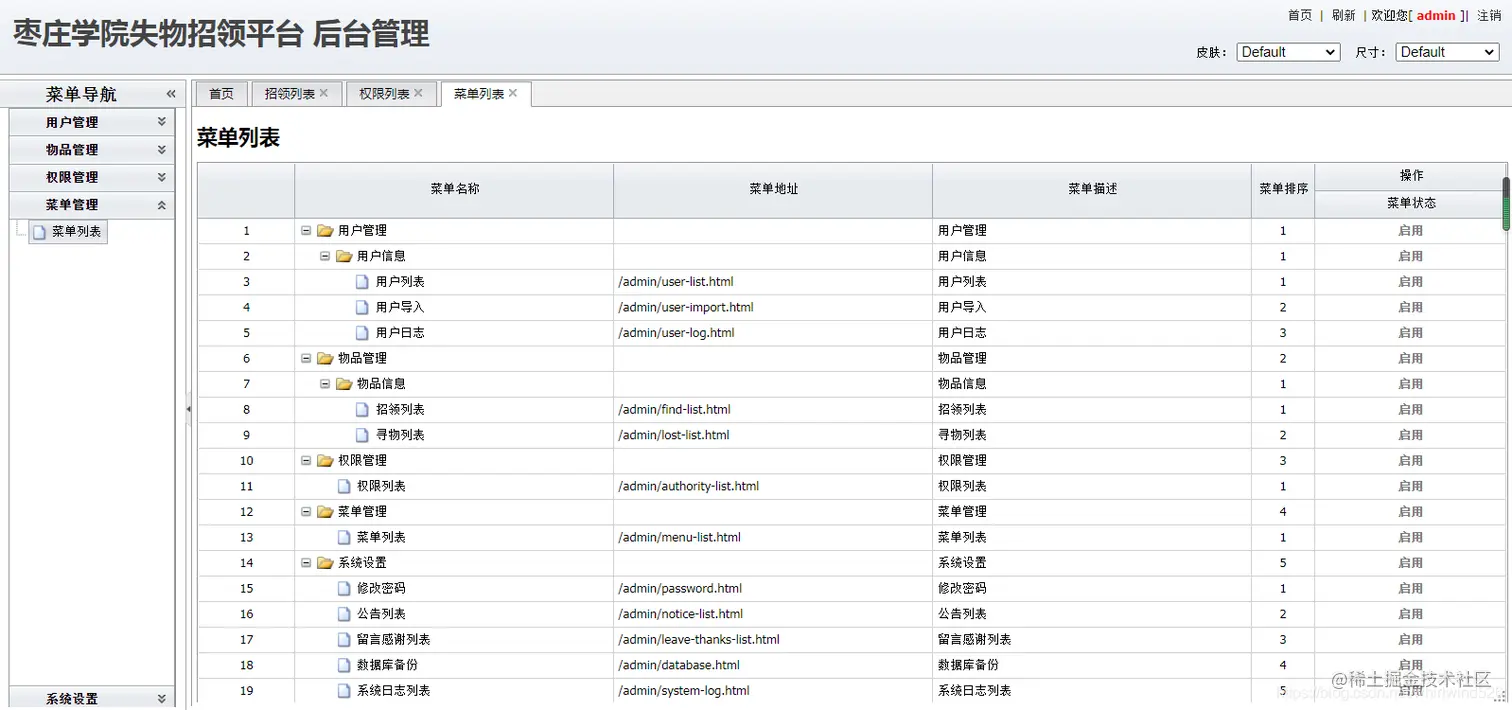Viewport: 1512px width, 710px height.
Task: Close the 招领列表 tab
Action: click(x=324, y=93)
